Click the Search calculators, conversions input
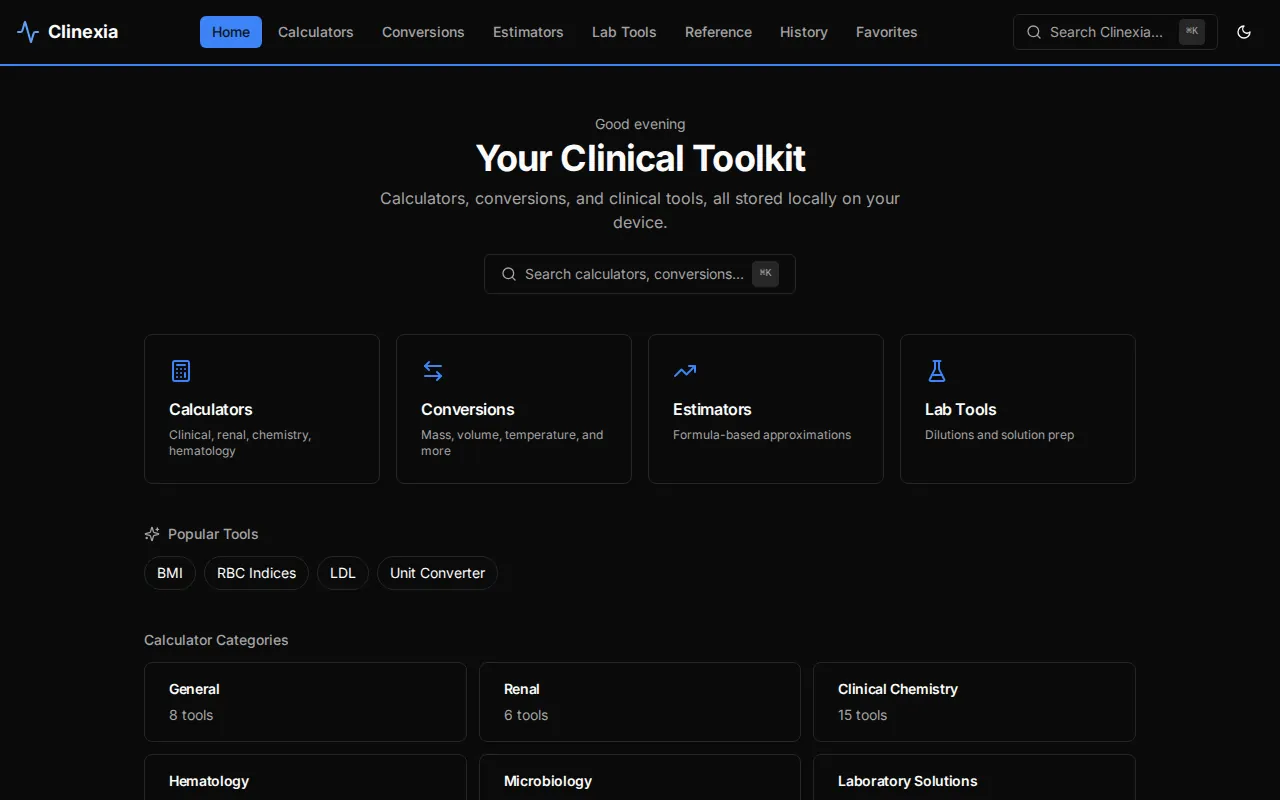Screen dimensions: 1280x800 [x=640, y=274]
